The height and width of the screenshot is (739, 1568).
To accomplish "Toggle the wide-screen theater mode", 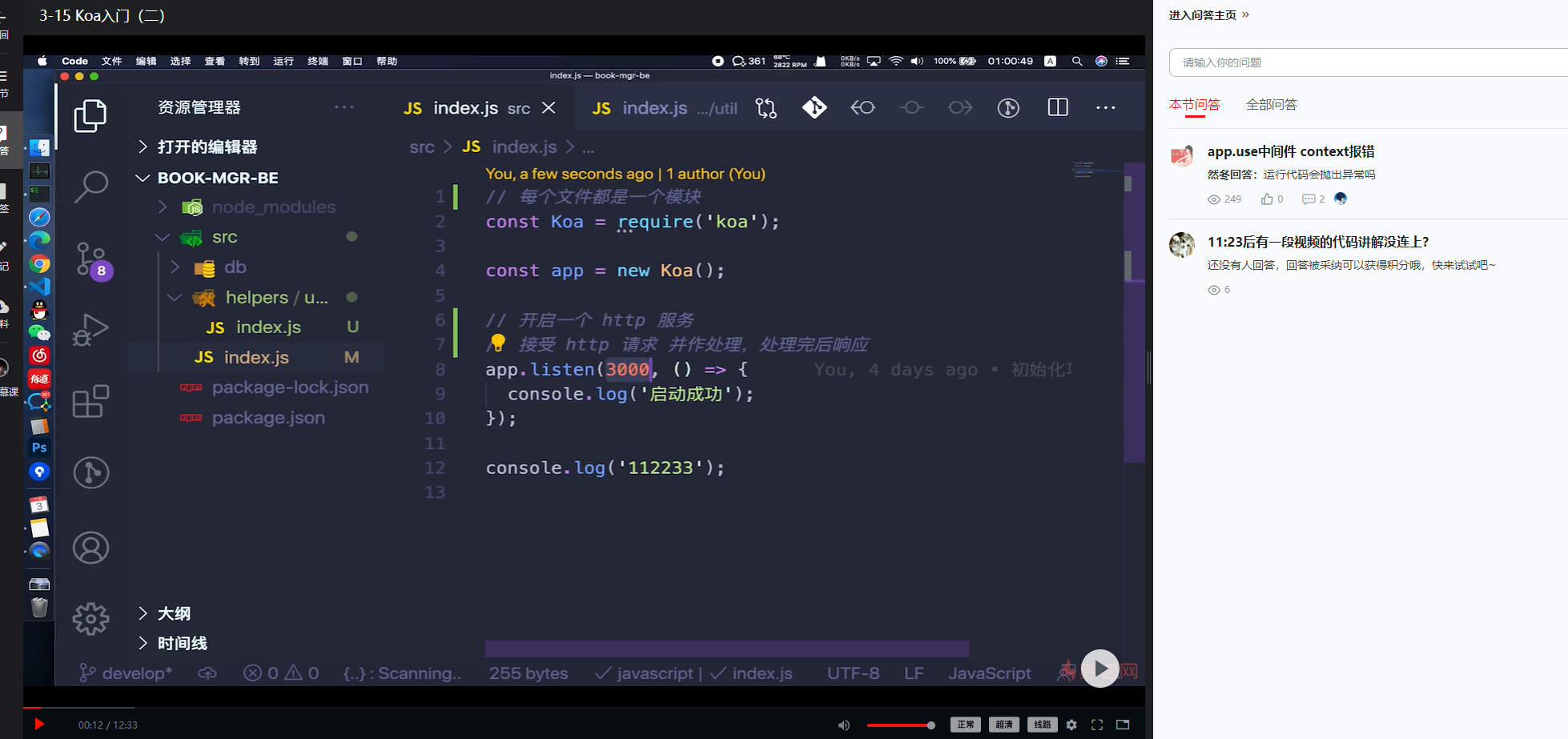I will pyautogui.click(x=1123, y=725).
